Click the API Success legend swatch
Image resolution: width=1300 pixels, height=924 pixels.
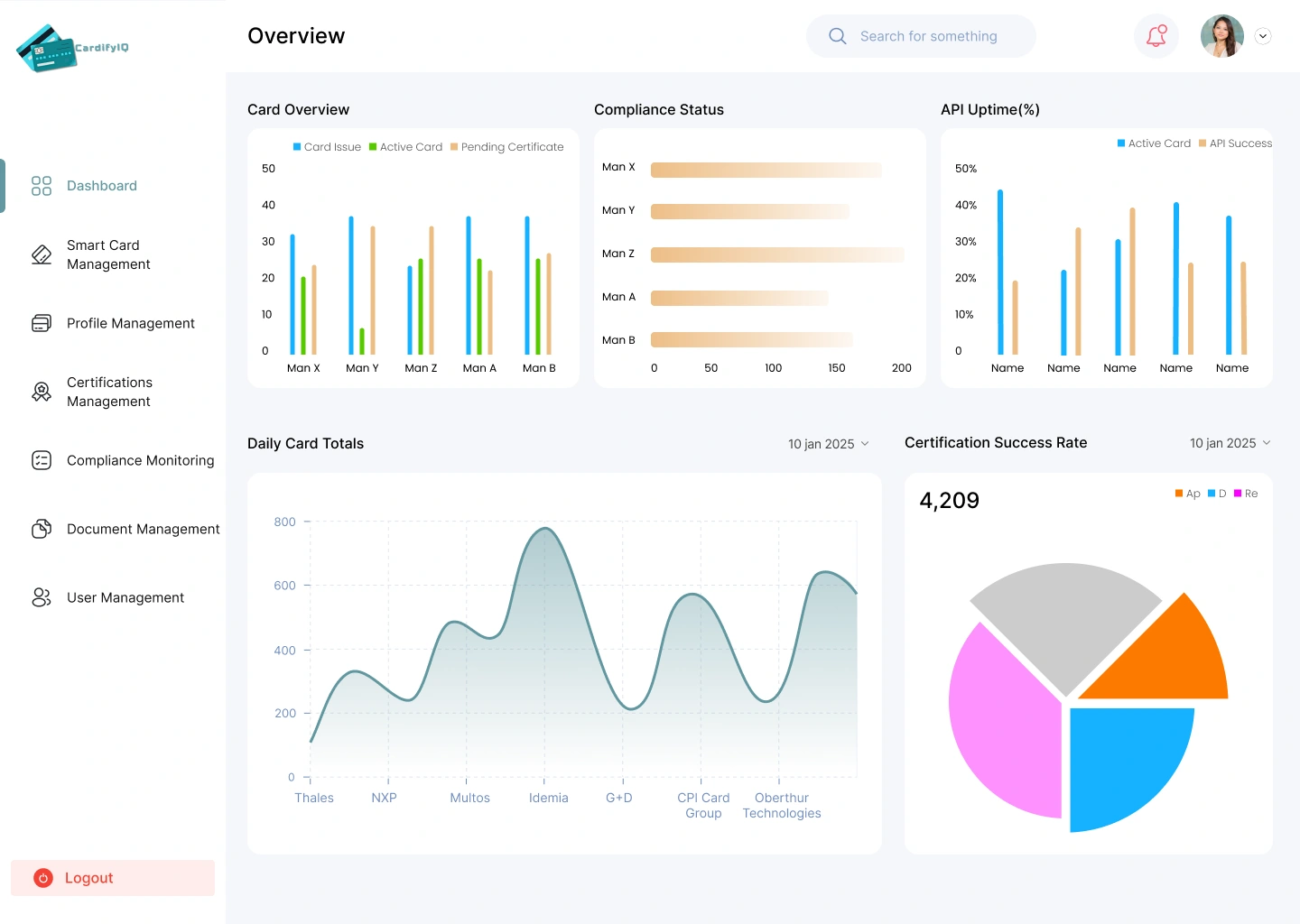click(x=1202, y=143)
